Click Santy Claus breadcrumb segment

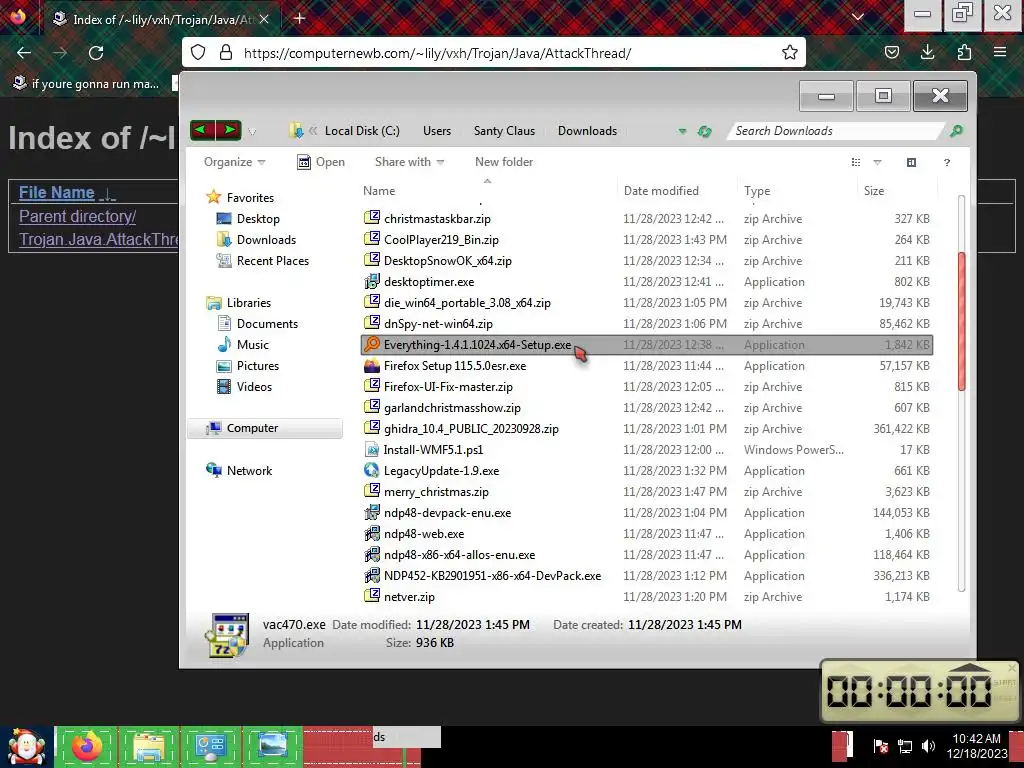pyautogui.click(x=504, y=131)
